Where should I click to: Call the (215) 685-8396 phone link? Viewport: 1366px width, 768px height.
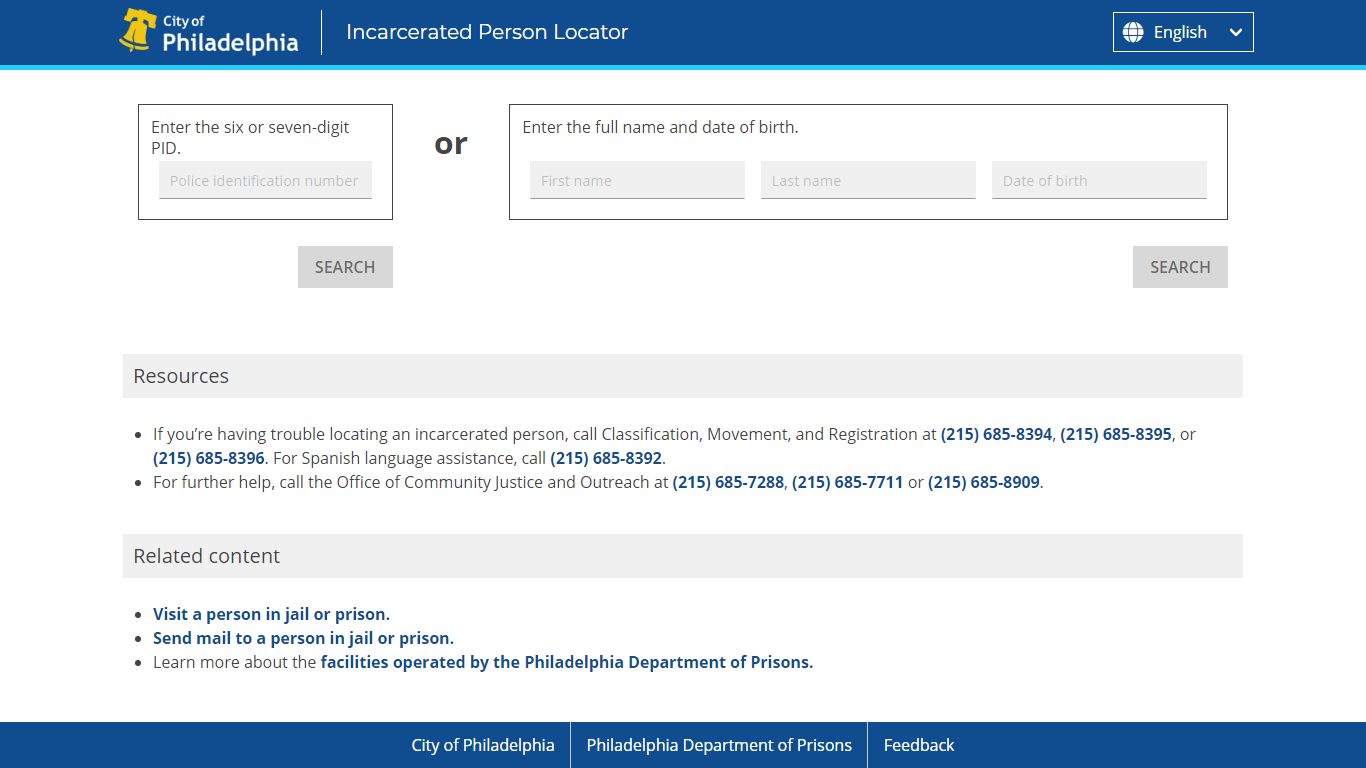[x=209, y=458]
